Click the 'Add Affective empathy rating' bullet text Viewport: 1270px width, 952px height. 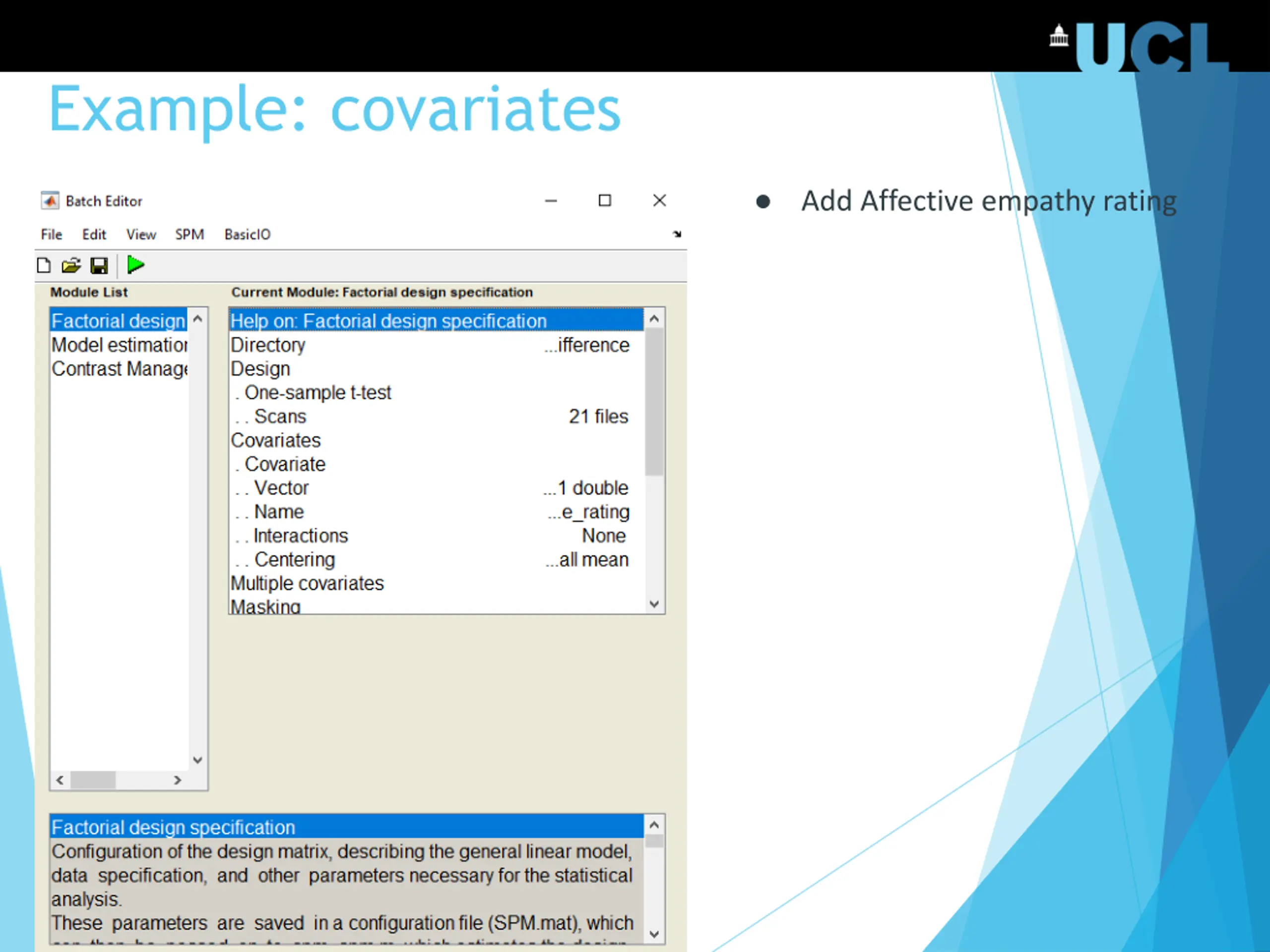[989, 201]
